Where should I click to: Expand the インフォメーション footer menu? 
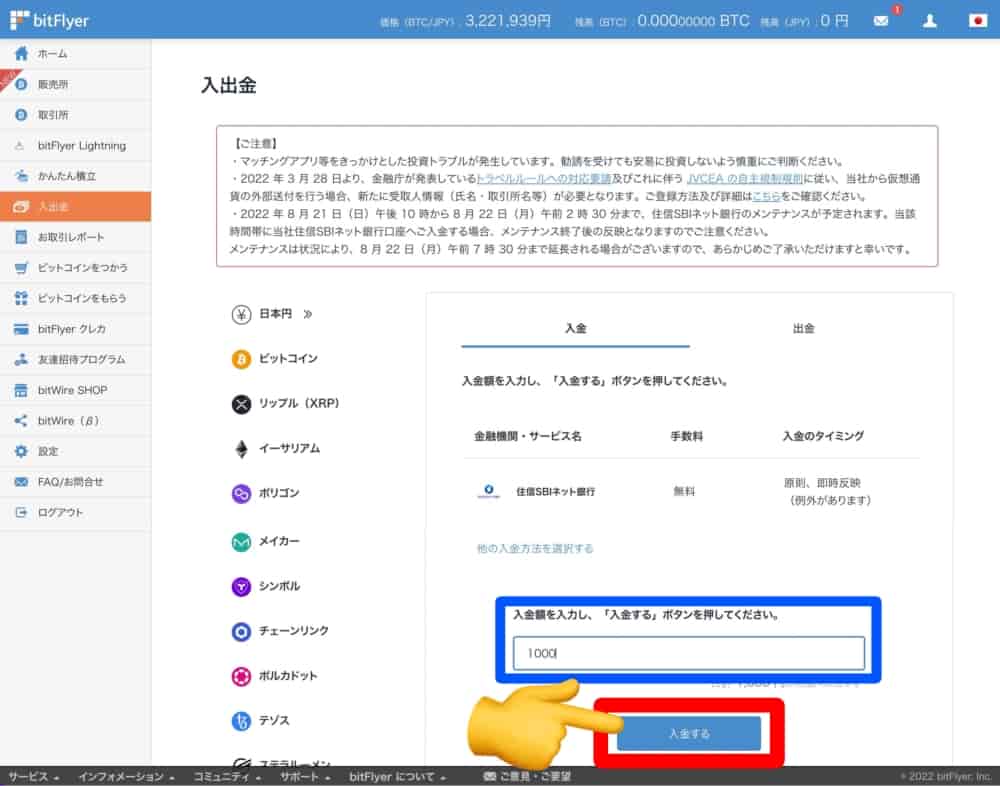click(125, 776)
